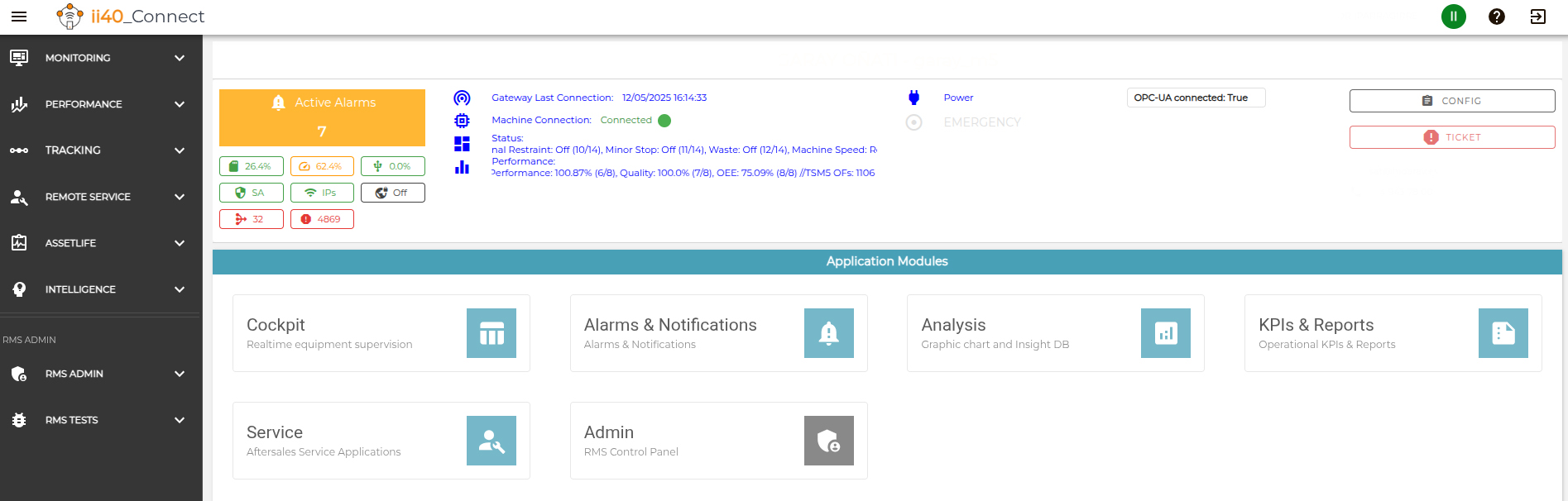Click the machine connection chip icon
The image size is (1568, 501).
[x=462, y=121]
